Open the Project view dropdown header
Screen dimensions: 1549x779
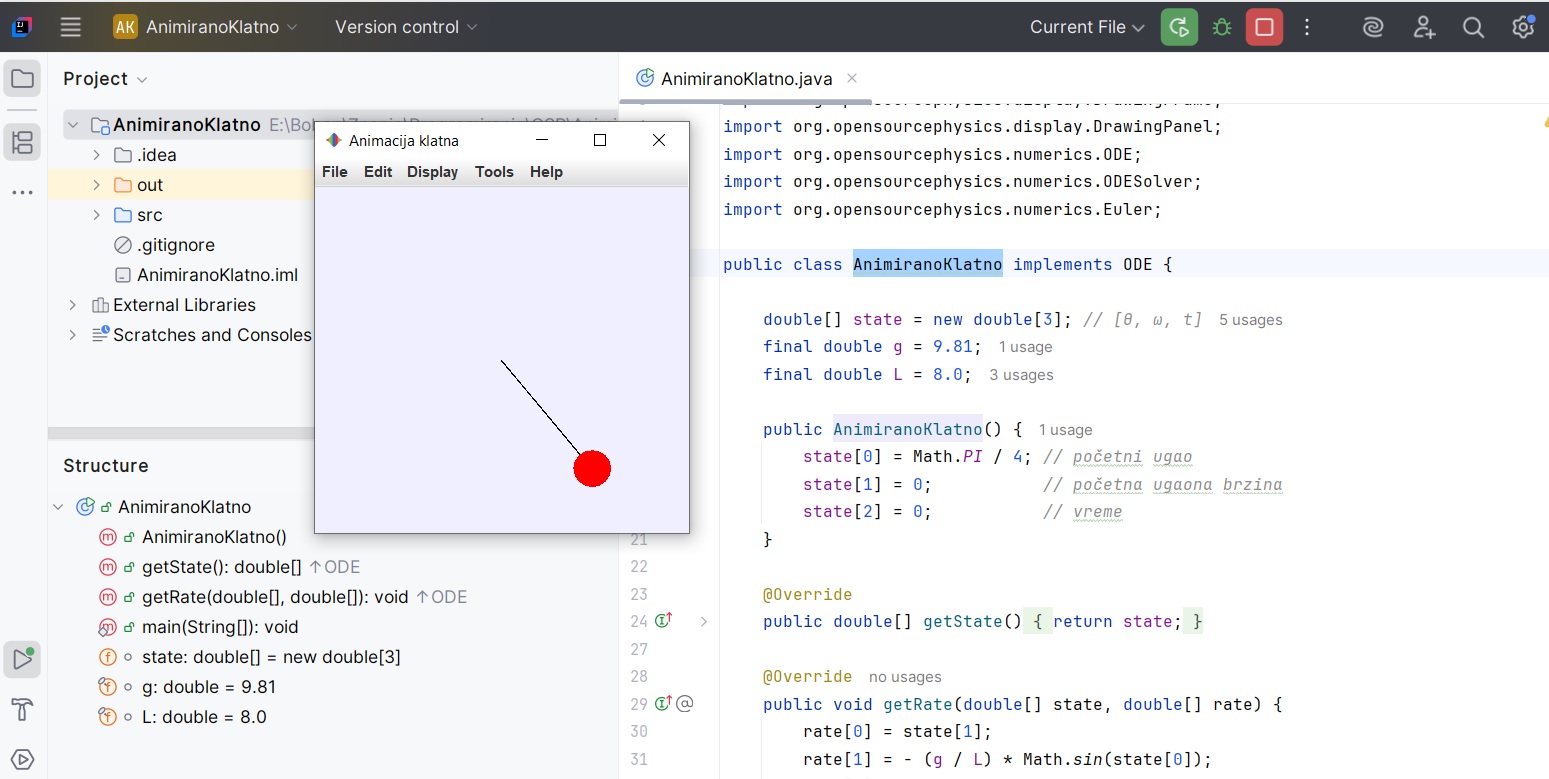(105, 79)
